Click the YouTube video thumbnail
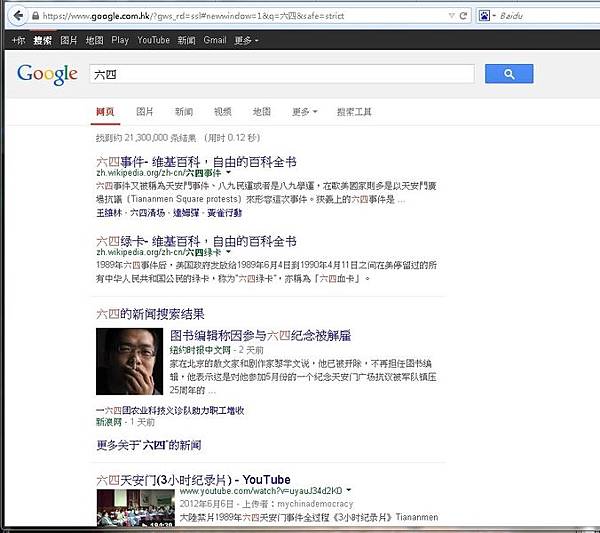600x533 pixels. 135,508
